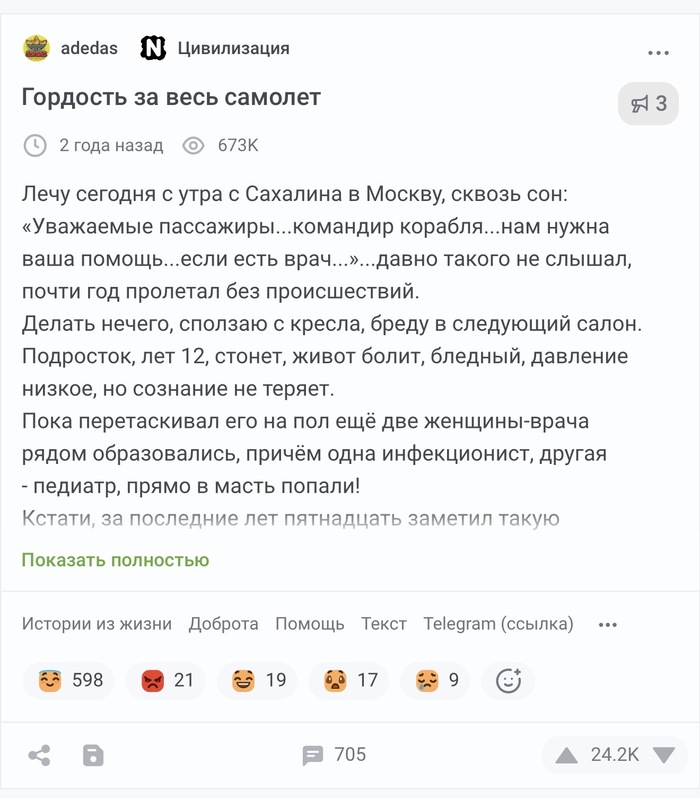Expand post with Показать полностью
Viewport: 700px width, 798px height.
click(x=115, y=560)
